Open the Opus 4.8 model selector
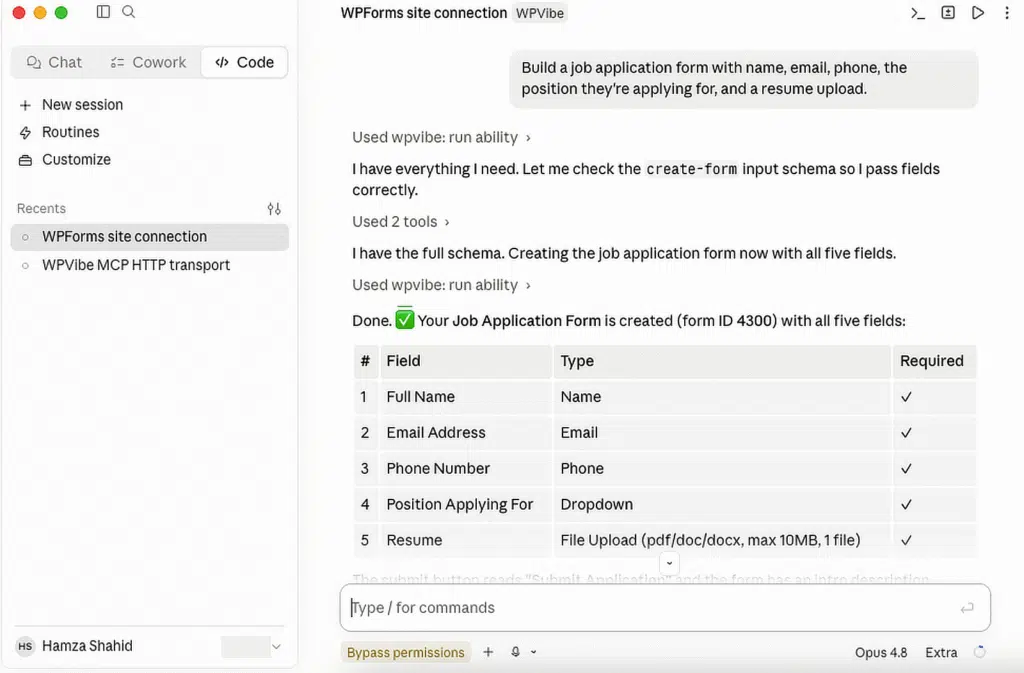This screenshot has width=1024, height=673. pos(881,652)
